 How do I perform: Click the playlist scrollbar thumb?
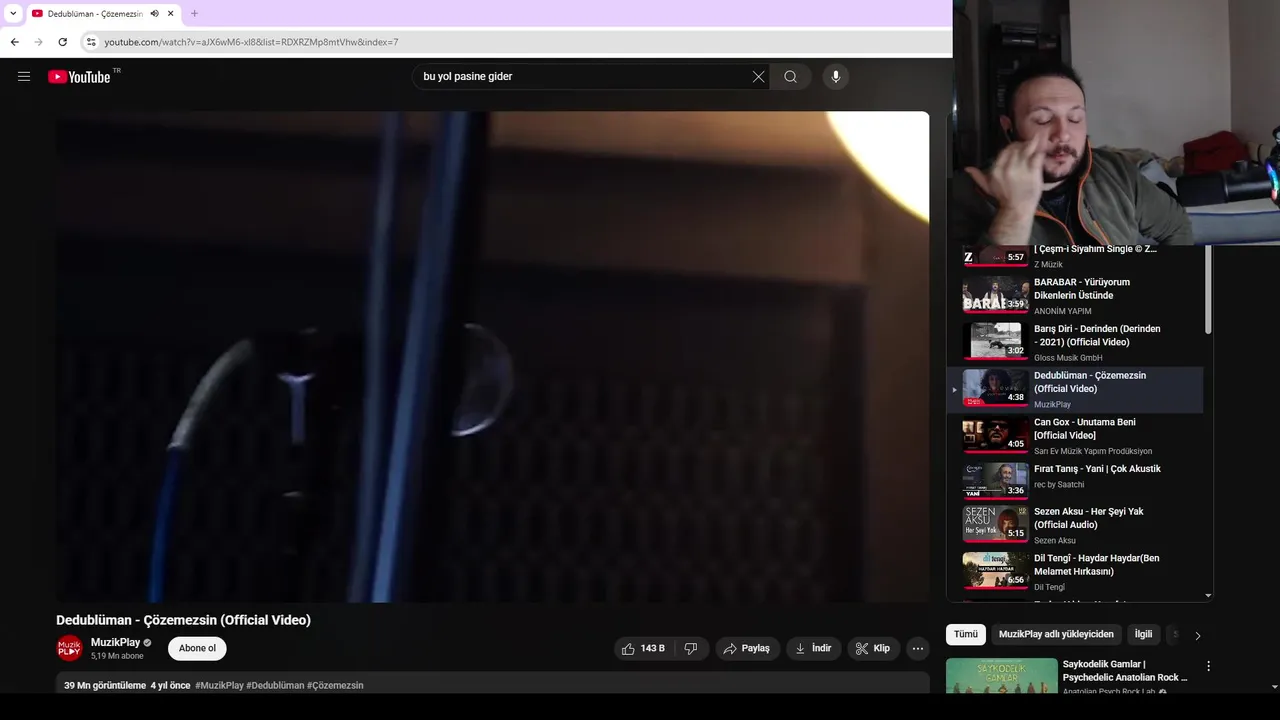click(1208, 290)
